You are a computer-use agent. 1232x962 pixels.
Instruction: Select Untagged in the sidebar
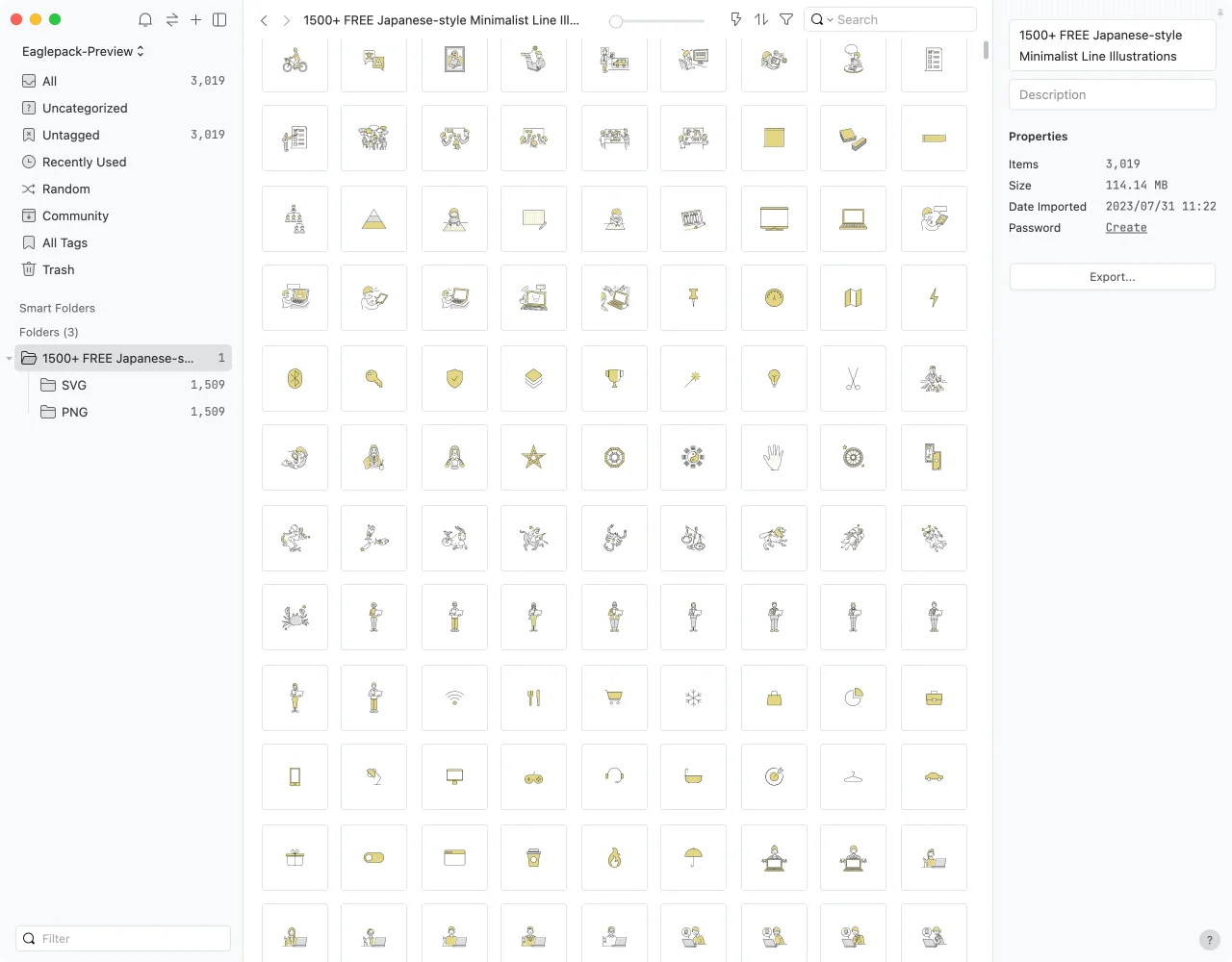point(70,136)
